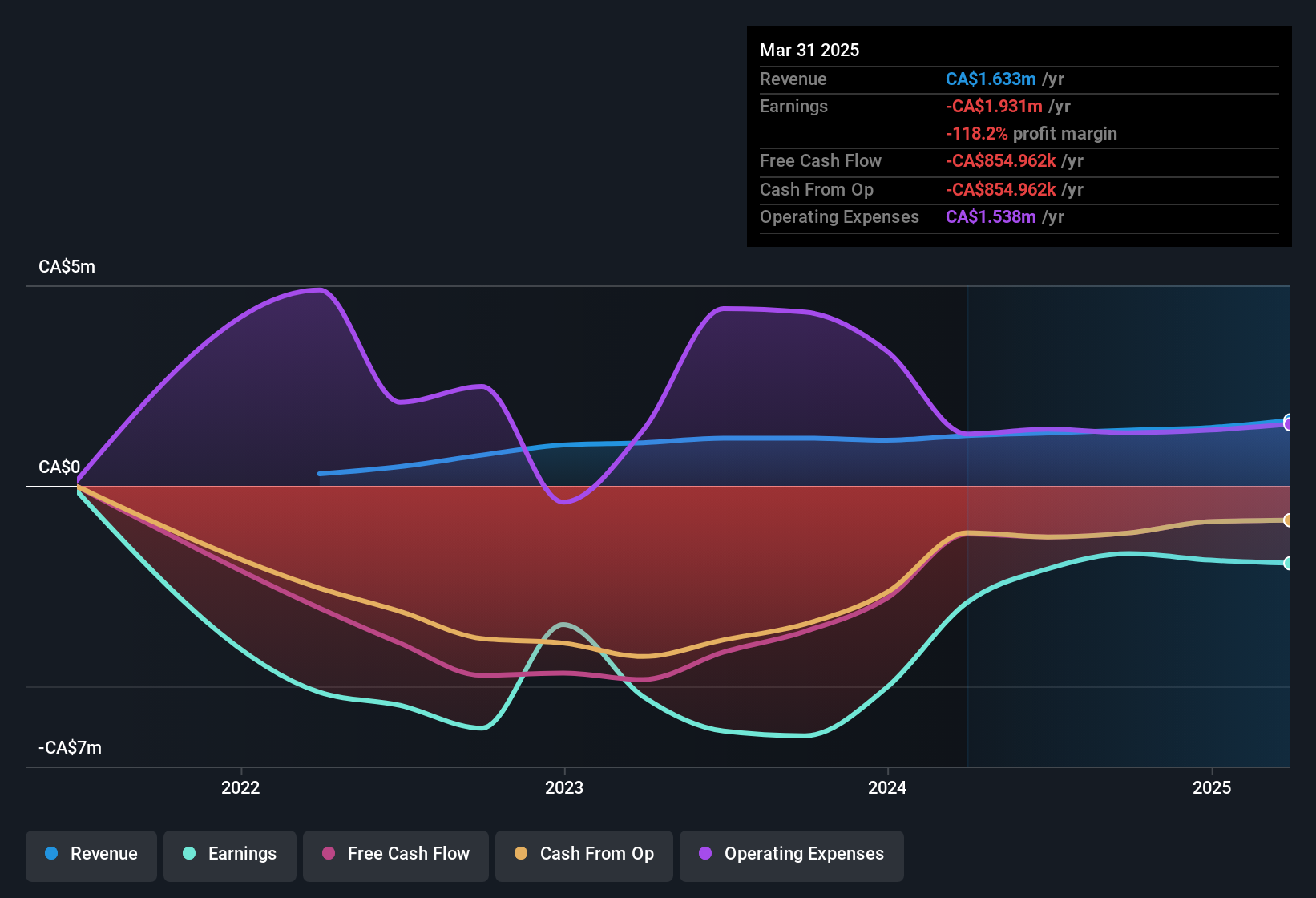Click the Cash From Op row label in tooltip
Screen dimensions: 1316x898
pos(817,189)
